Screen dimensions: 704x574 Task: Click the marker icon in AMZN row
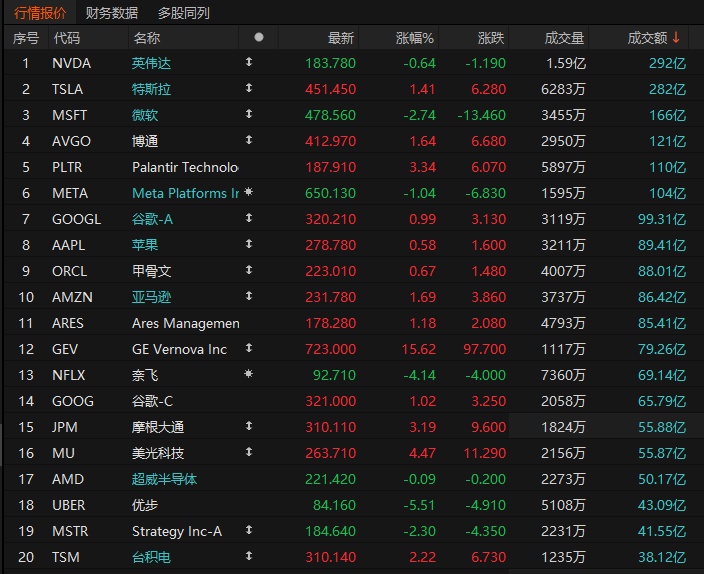(249, 296)
